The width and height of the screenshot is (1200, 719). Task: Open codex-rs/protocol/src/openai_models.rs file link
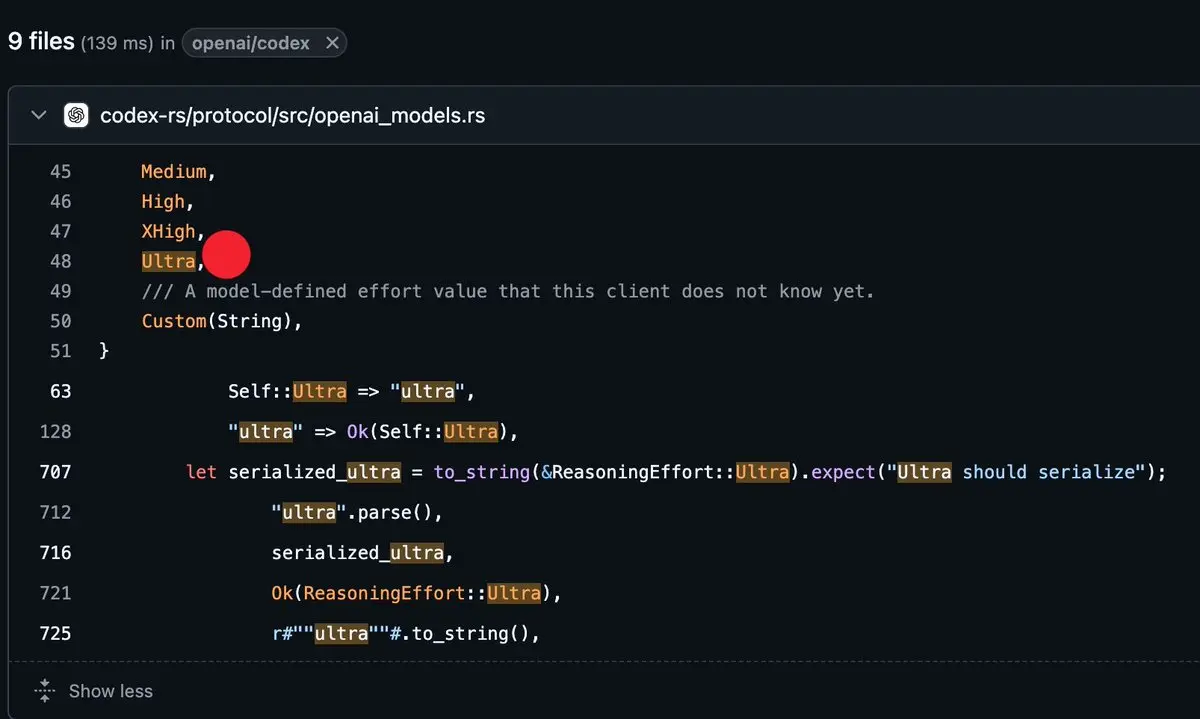point(293,115)
